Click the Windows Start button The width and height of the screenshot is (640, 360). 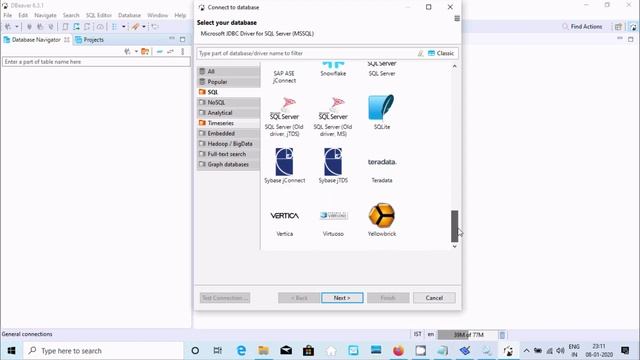click(x=11, y=351)
